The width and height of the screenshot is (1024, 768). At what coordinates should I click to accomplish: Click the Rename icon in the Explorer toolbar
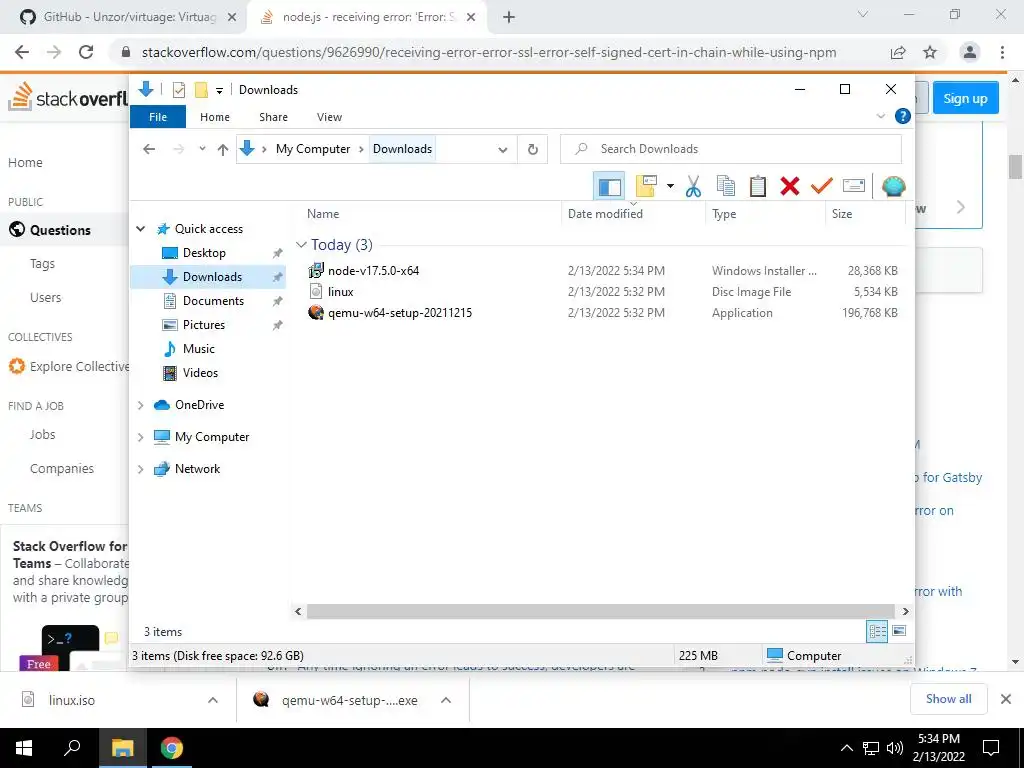tap(854, 186)
